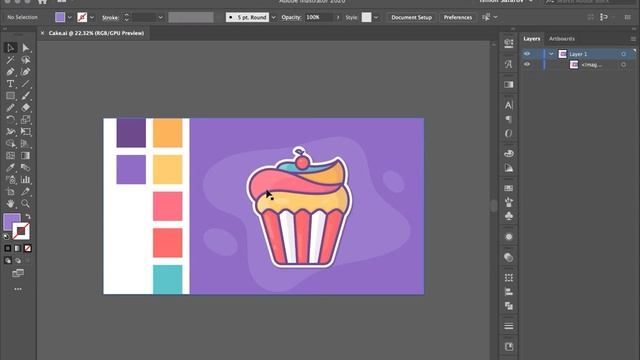This screenshot has width=640, height=360.
Task: Hide Layer 1 with eye icon
Action: 527,54
